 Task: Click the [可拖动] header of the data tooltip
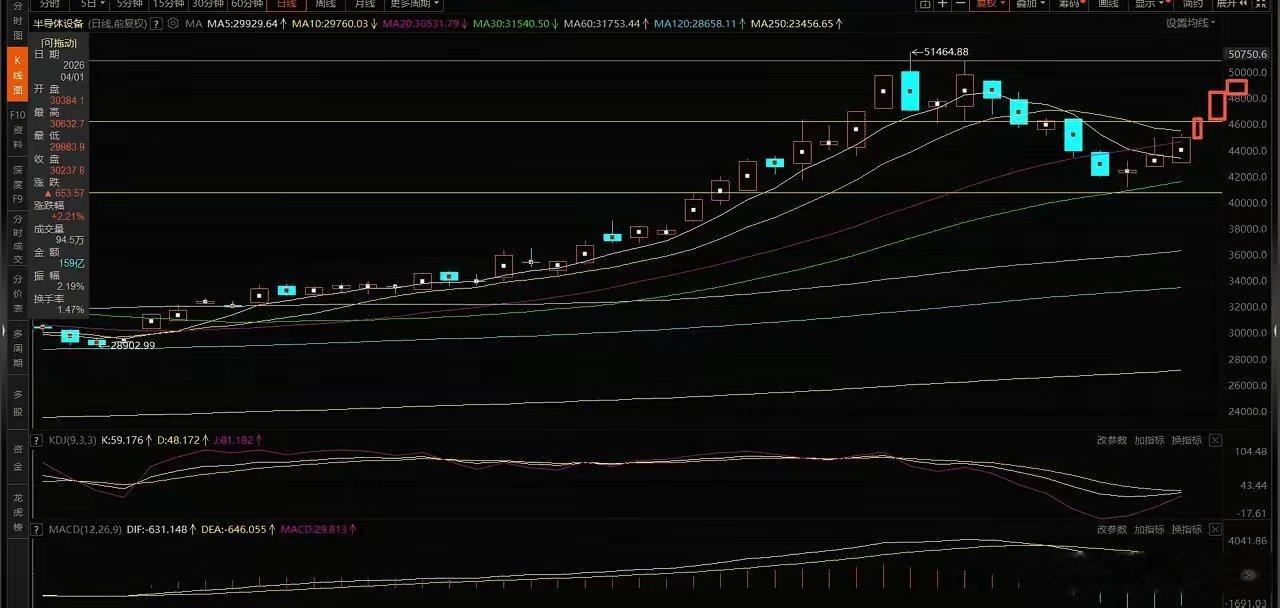point(60,43)
